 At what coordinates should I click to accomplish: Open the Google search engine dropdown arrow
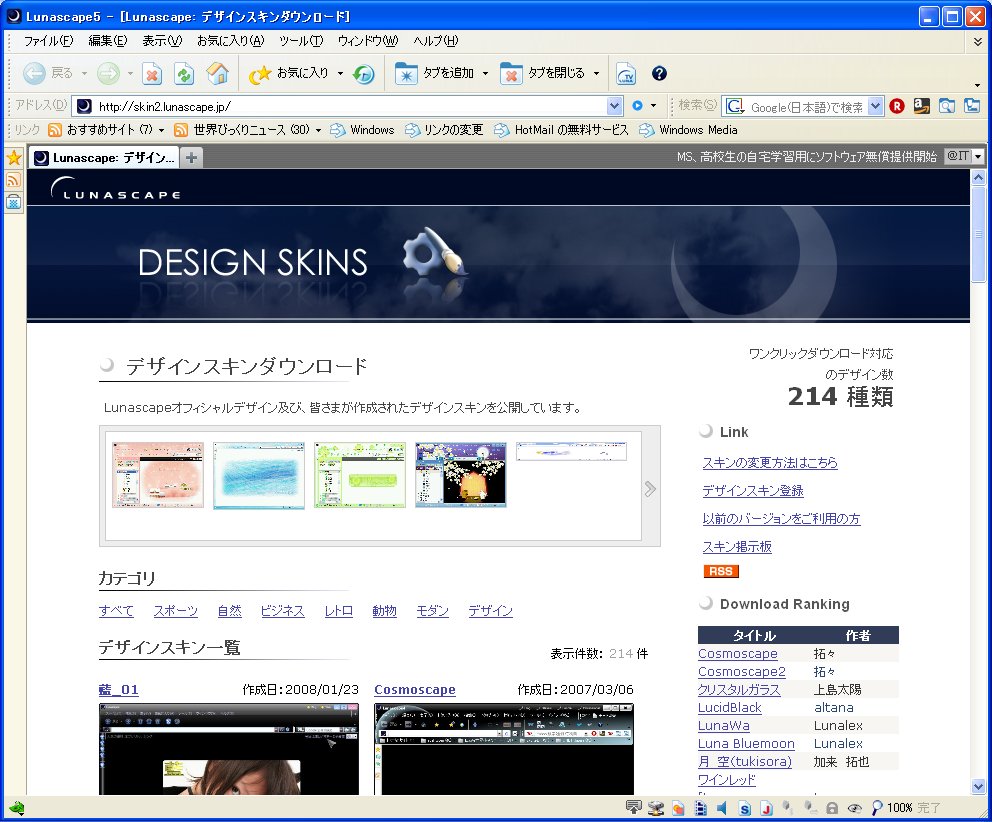coord(875,106)
